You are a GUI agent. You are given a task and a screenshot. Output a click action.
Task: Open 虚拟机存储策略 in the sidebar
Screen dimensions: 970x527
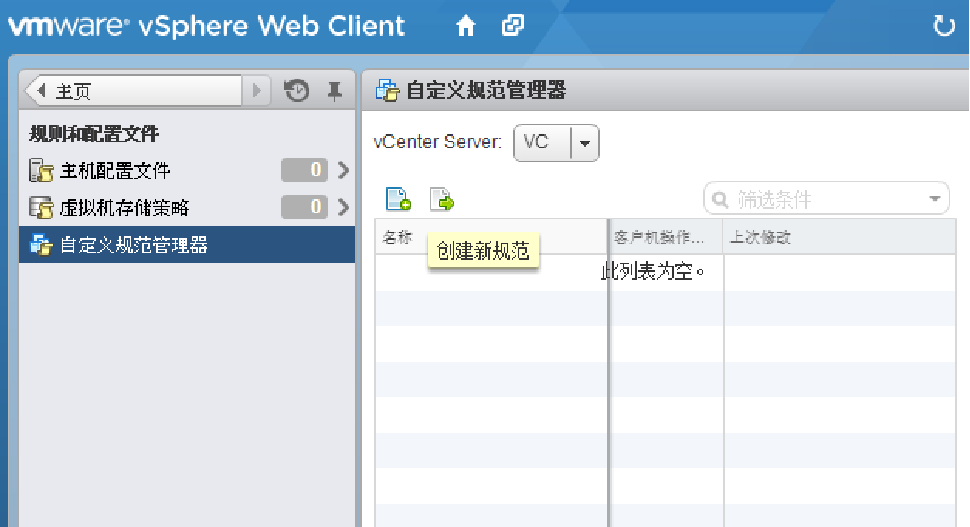point(124,208)
